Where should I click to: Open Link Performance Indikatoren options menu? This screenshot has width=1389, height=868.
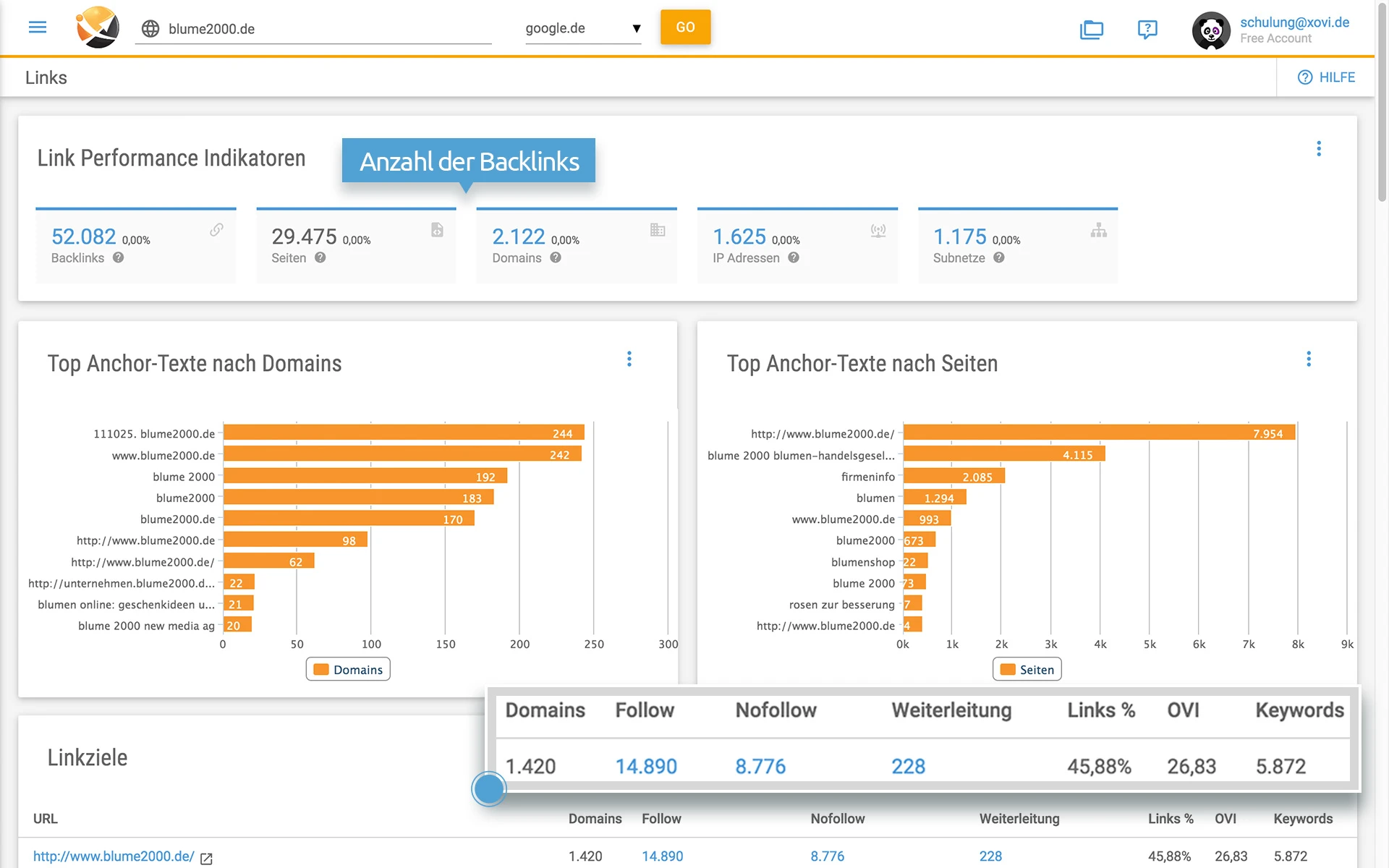click(x=1319, y=148)
